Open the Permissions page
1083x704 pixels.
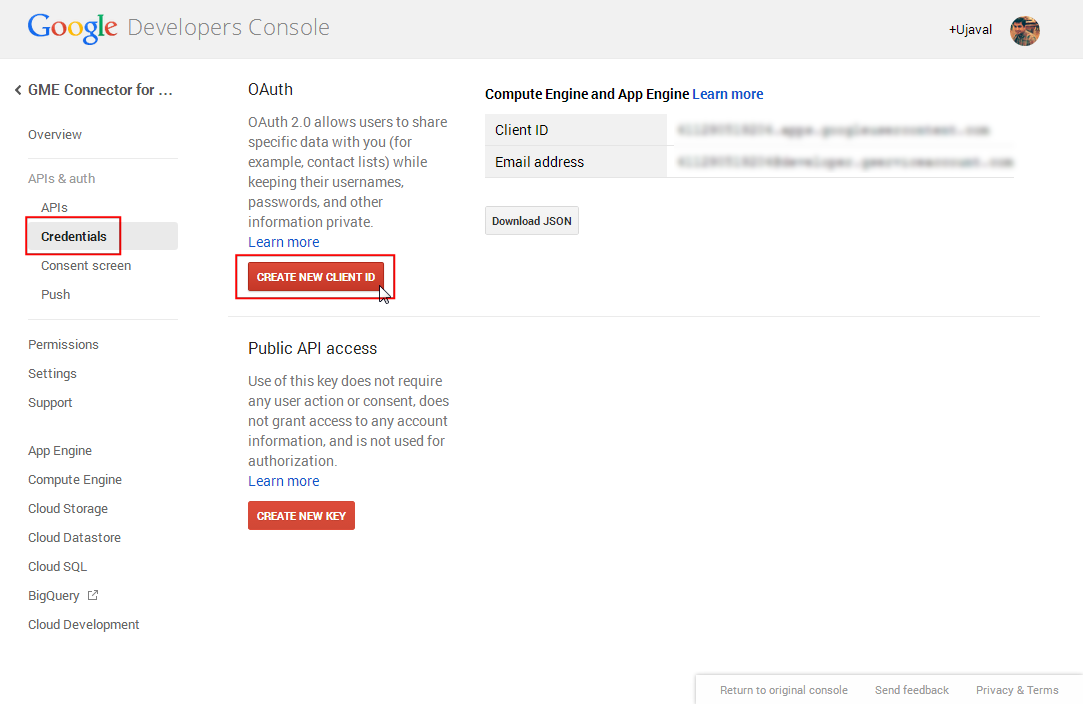point(63,345)
